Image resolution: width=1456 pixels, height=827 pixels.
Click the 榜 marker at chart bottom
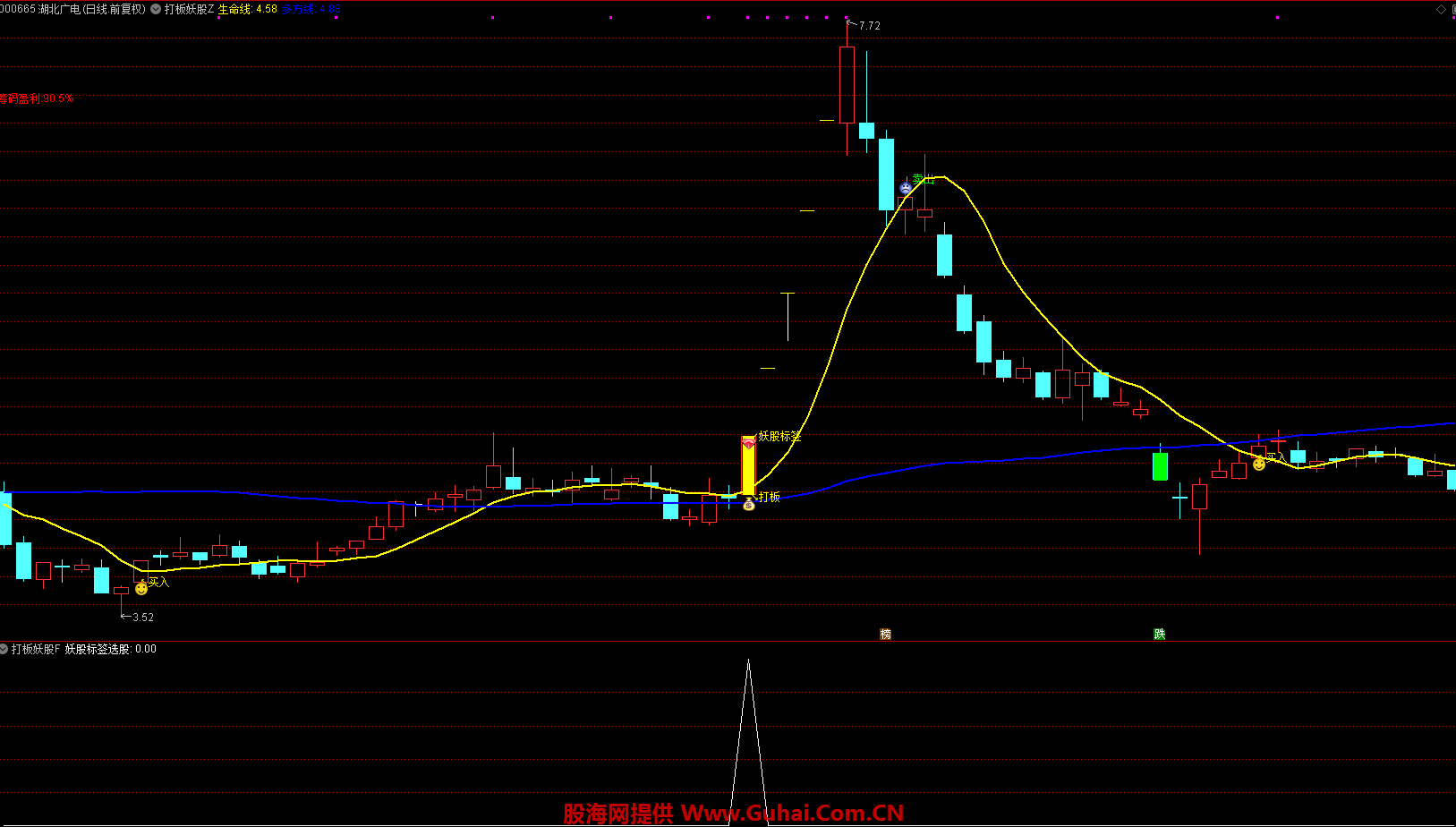(x=886, y=634)
